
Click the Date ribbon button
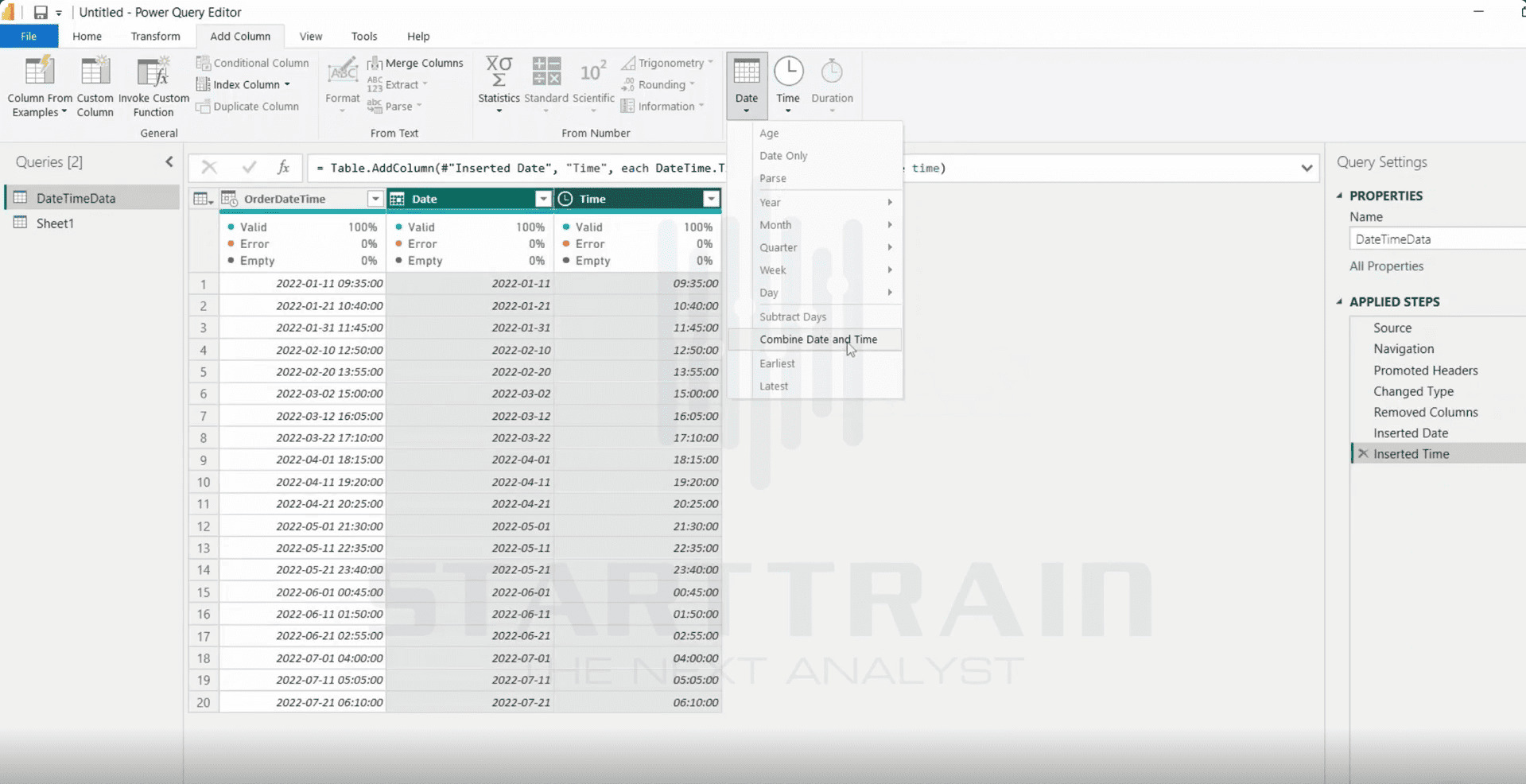point(746,85)
